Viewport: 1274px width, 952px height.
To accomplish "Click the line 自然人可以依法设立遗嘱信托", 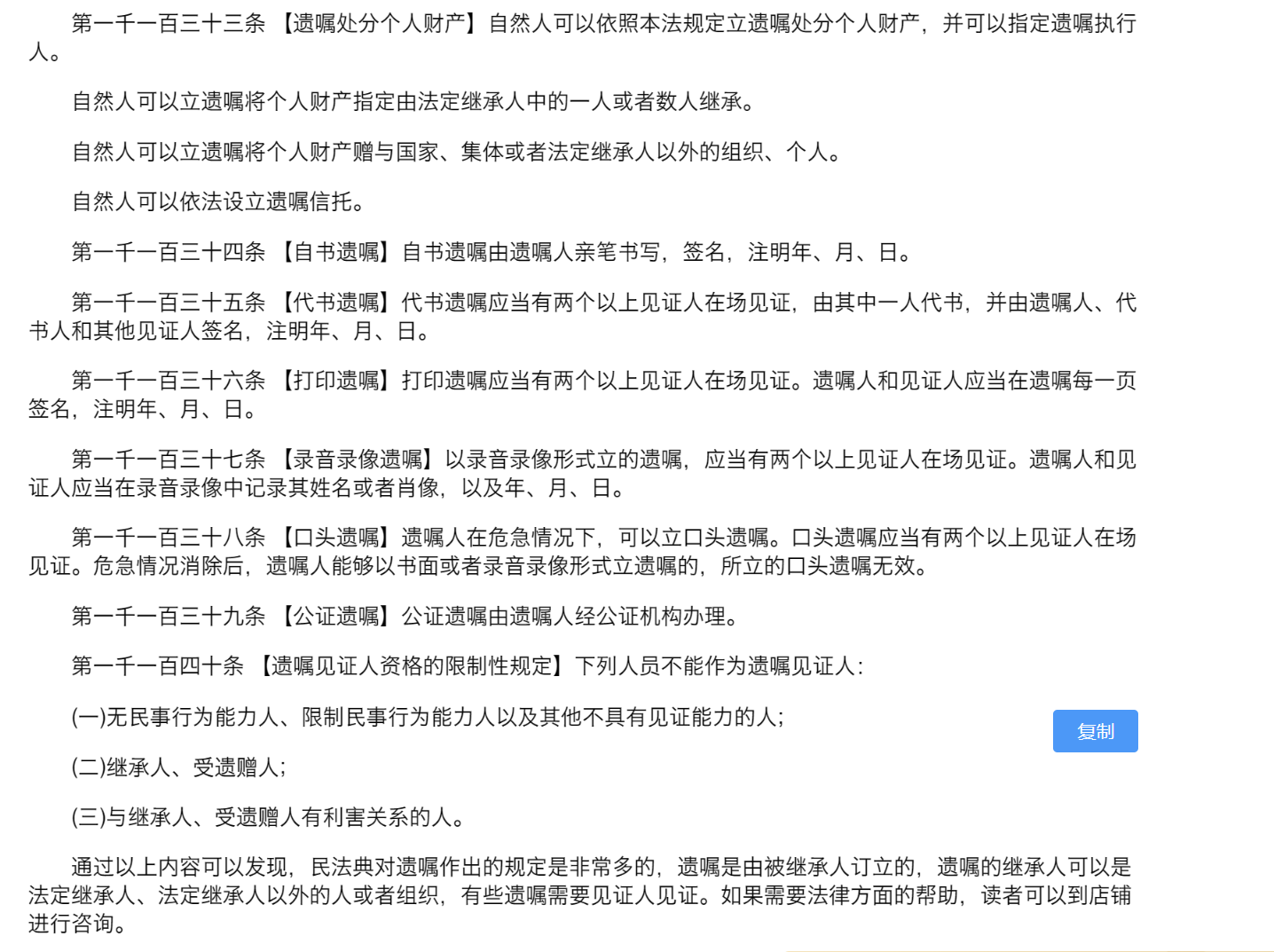I will tap(218, 202).
